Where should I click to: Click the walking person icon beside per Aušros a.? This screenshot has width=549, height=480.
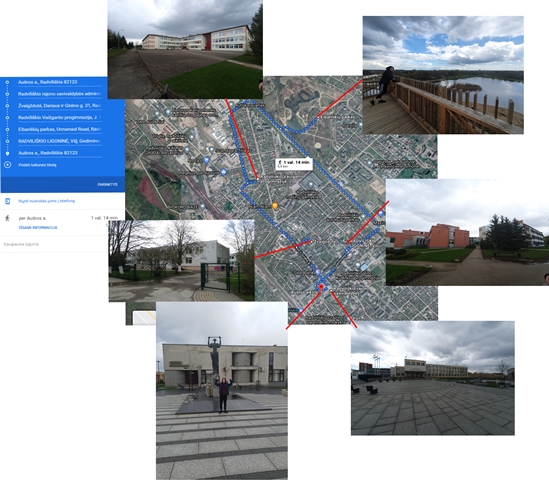7,218
